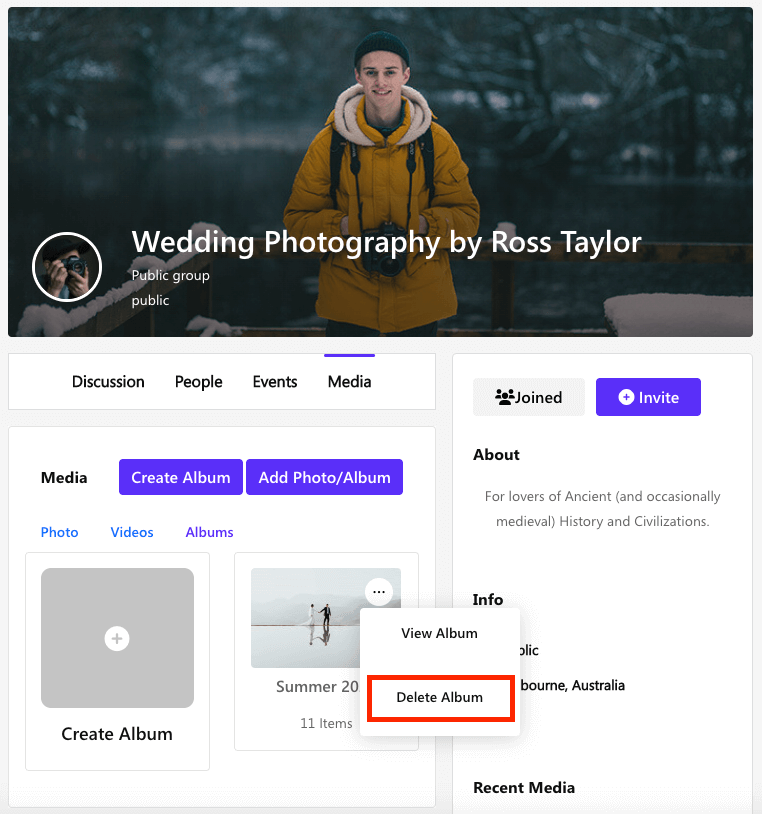Image resolution: width=762 pixels, height=814 pixels.
Task: Choose View Album from the popup menu
Action: point(439,633)
